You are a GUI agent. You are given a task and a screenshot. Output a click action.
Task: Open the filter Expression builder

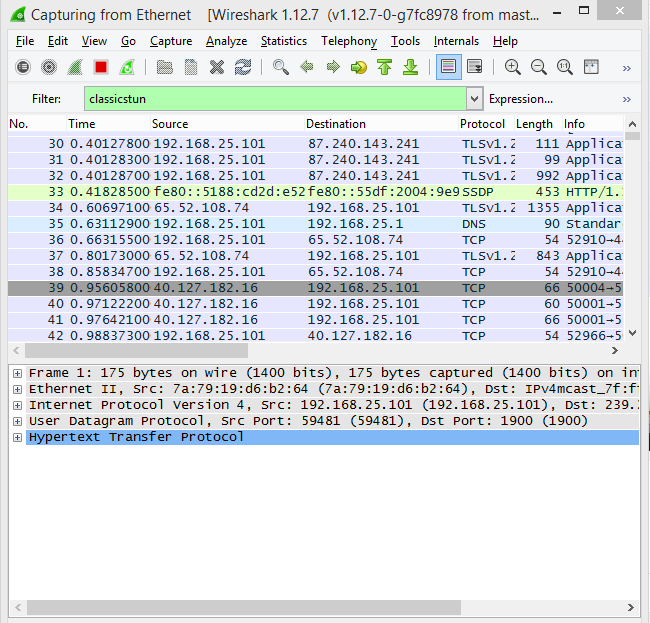coord(521,99)
